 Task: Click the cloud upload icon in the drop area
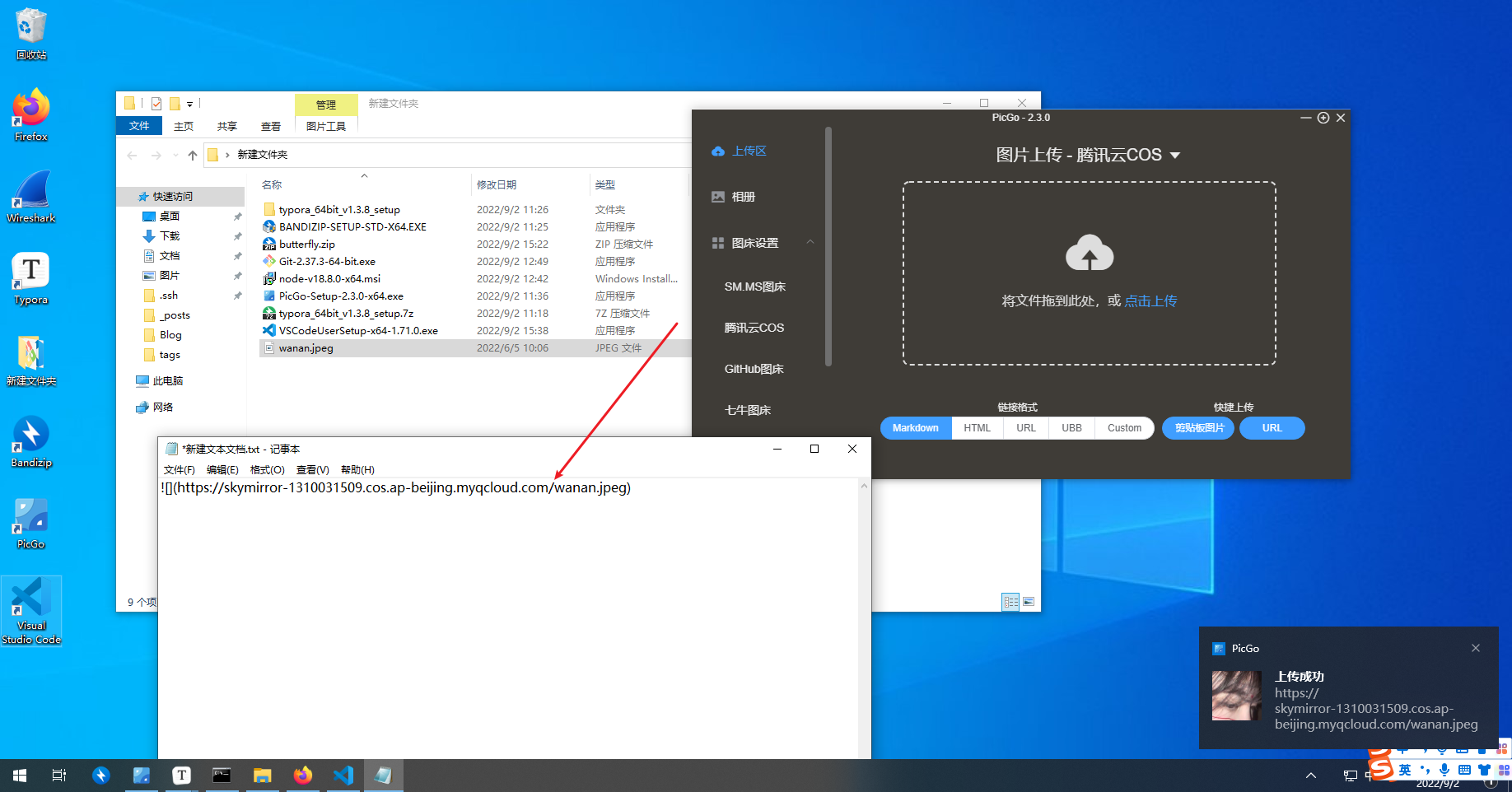(x=1090, y=253)
